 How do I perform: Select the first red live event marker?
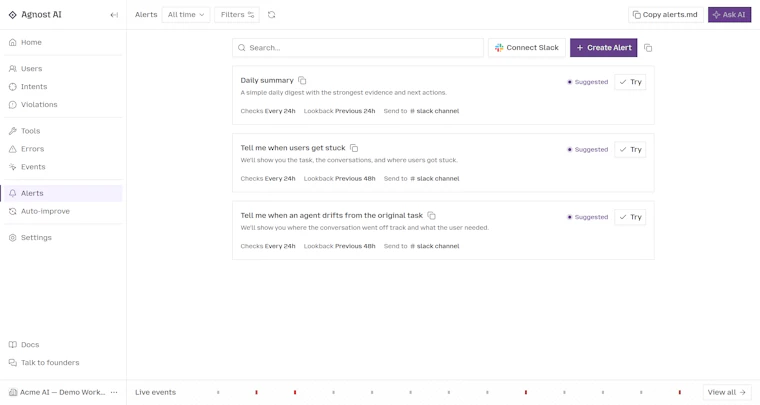click(x=256, y=392)
